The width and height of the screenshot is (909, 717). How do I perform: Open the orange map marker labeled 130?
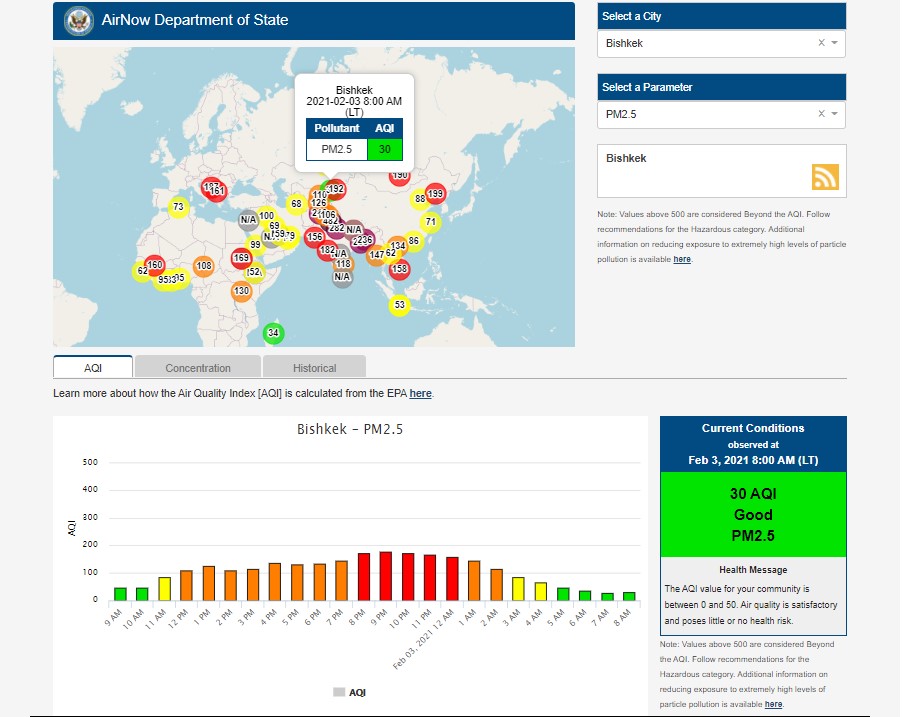(241, 291)
